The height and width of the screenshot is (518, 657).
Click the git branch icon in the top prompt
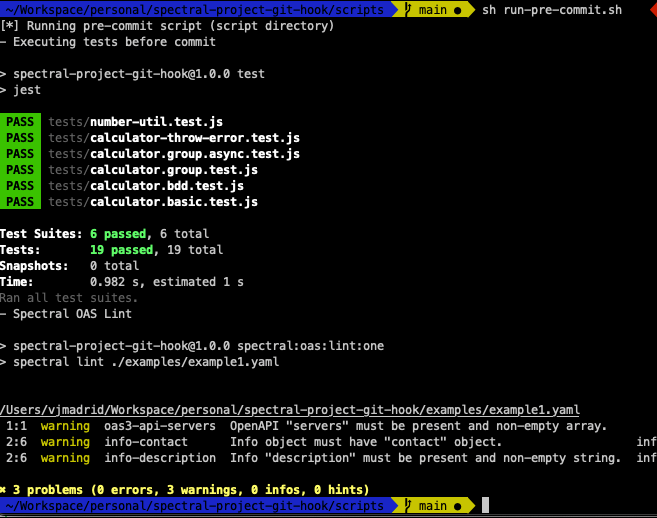point(408,9)
